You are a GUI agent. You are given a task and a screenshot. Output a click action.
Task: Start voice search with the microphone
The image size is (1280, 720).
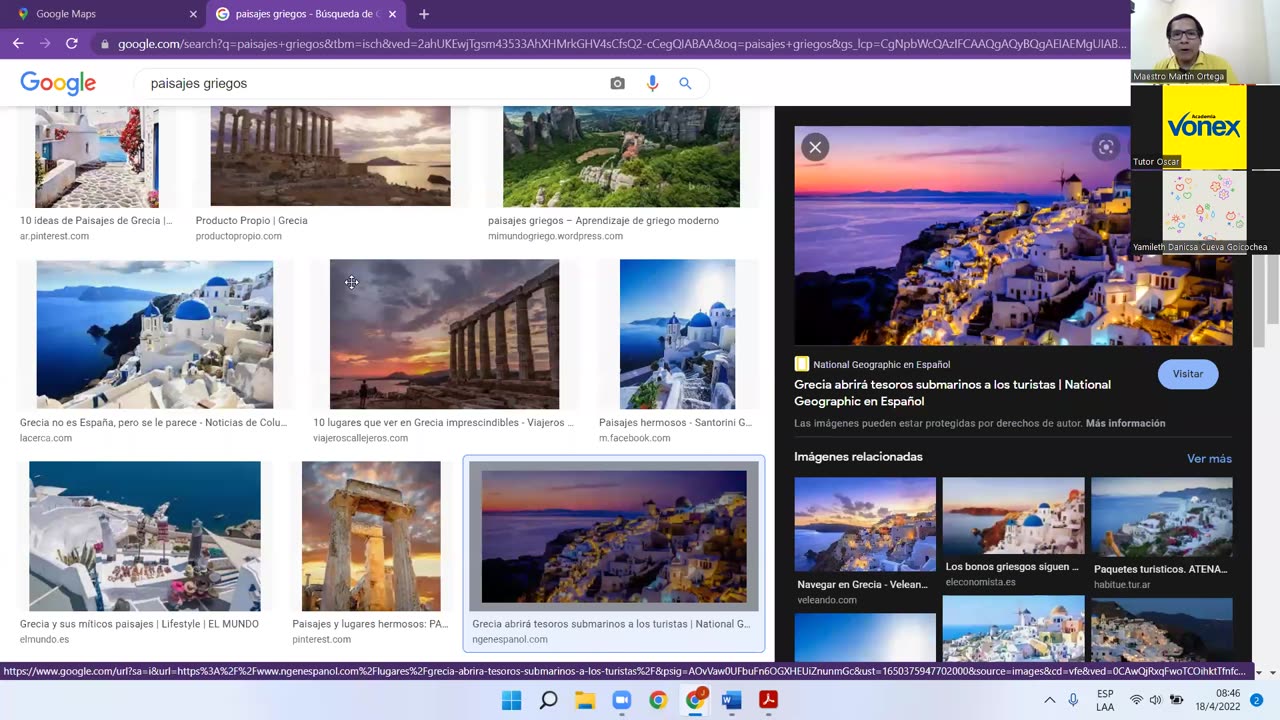(x=652, y=83)
